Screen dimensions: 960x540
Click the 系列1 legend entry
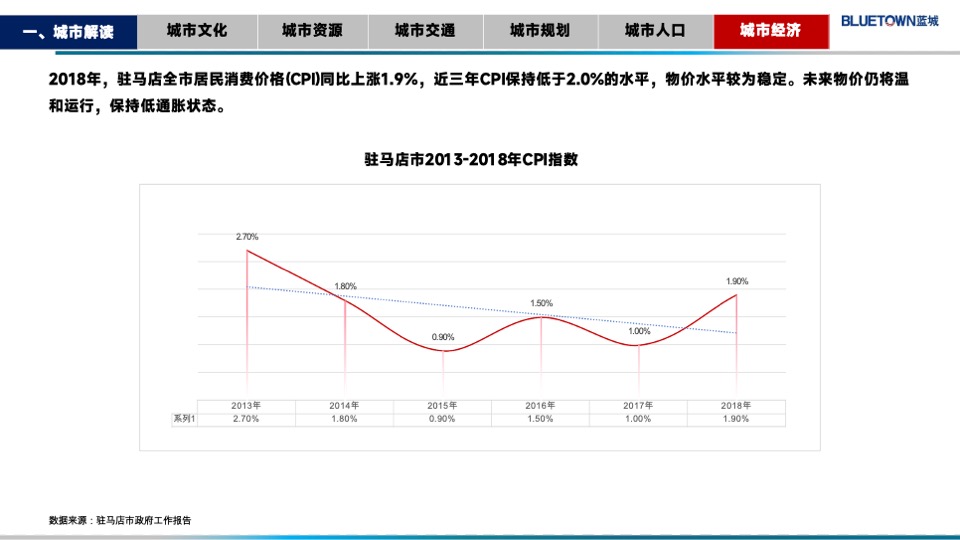184,419
